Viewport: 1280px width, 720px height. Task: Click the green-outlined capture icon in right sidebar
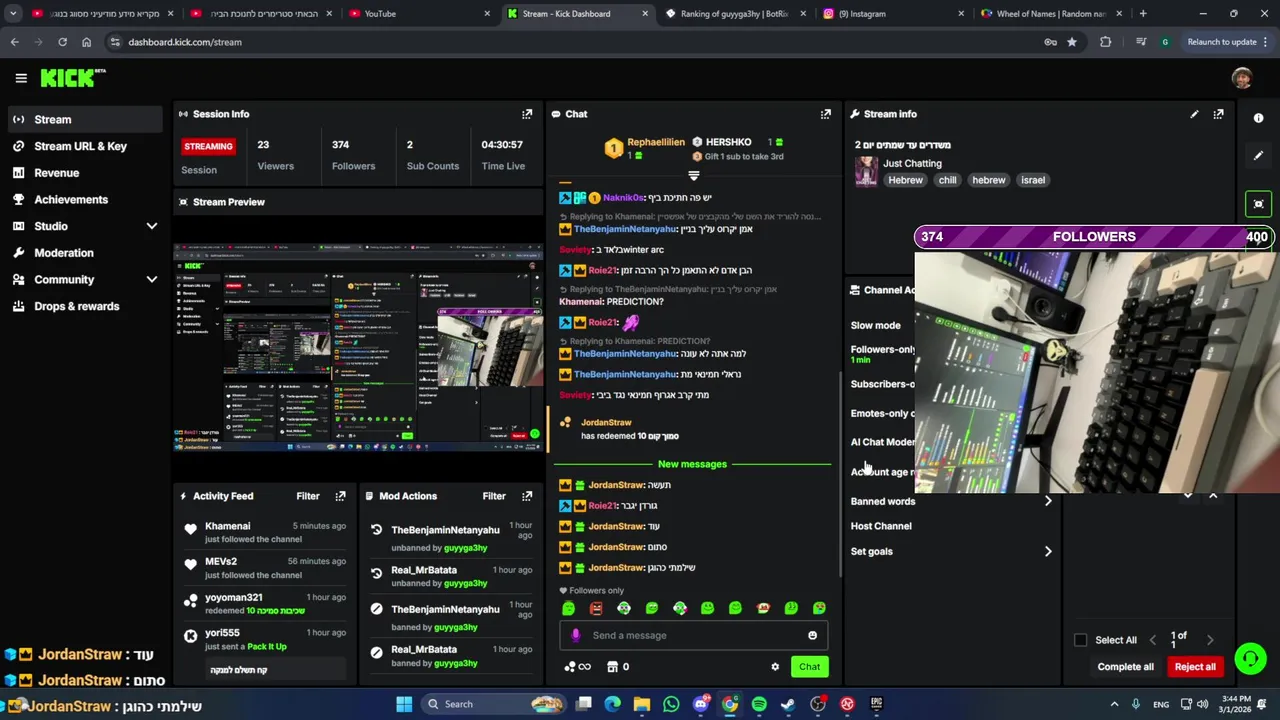click(x=1258, y=204)
